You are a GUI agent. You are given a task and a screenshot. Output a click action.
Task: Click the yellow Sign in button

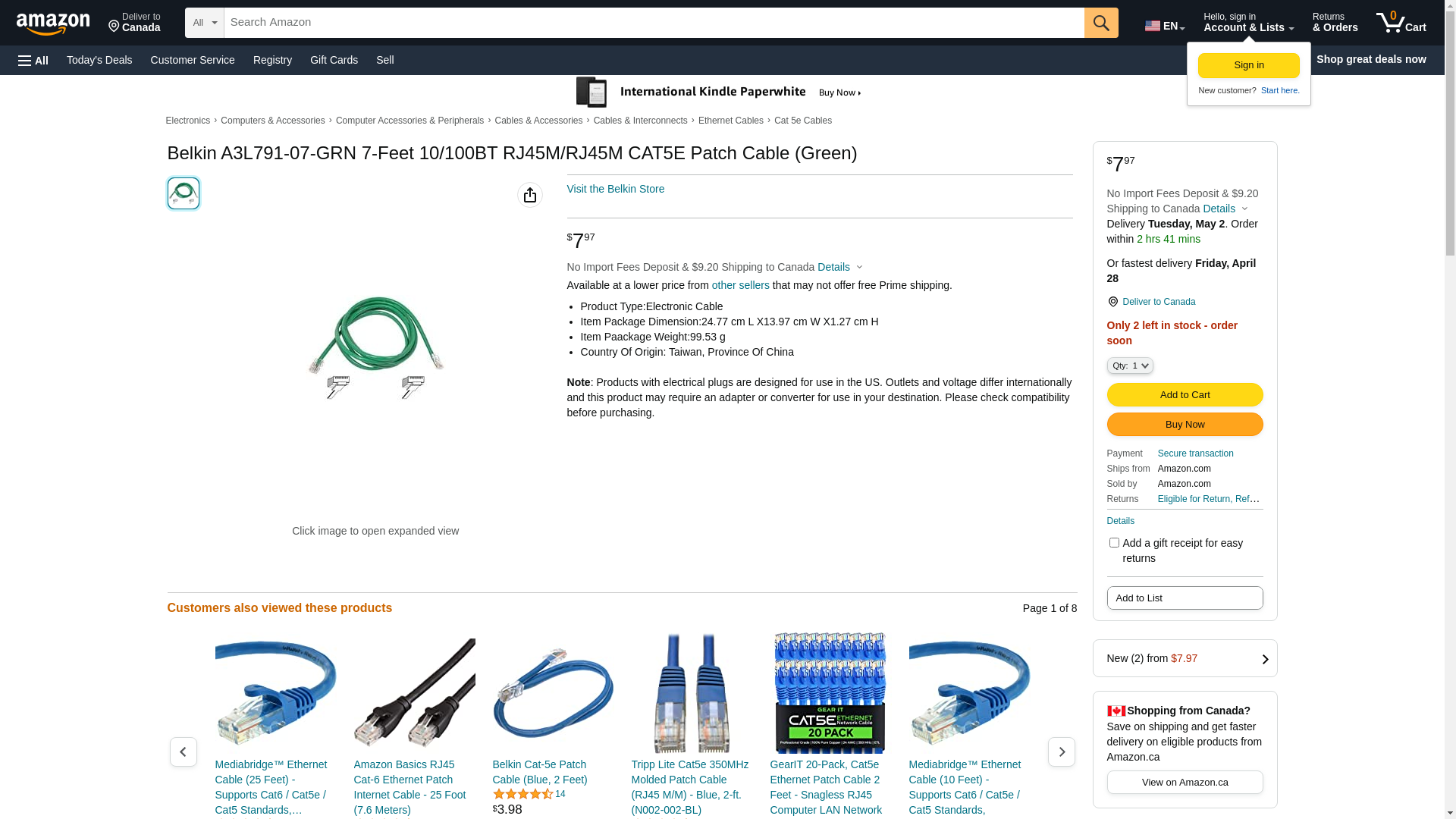click(1248, 65)
